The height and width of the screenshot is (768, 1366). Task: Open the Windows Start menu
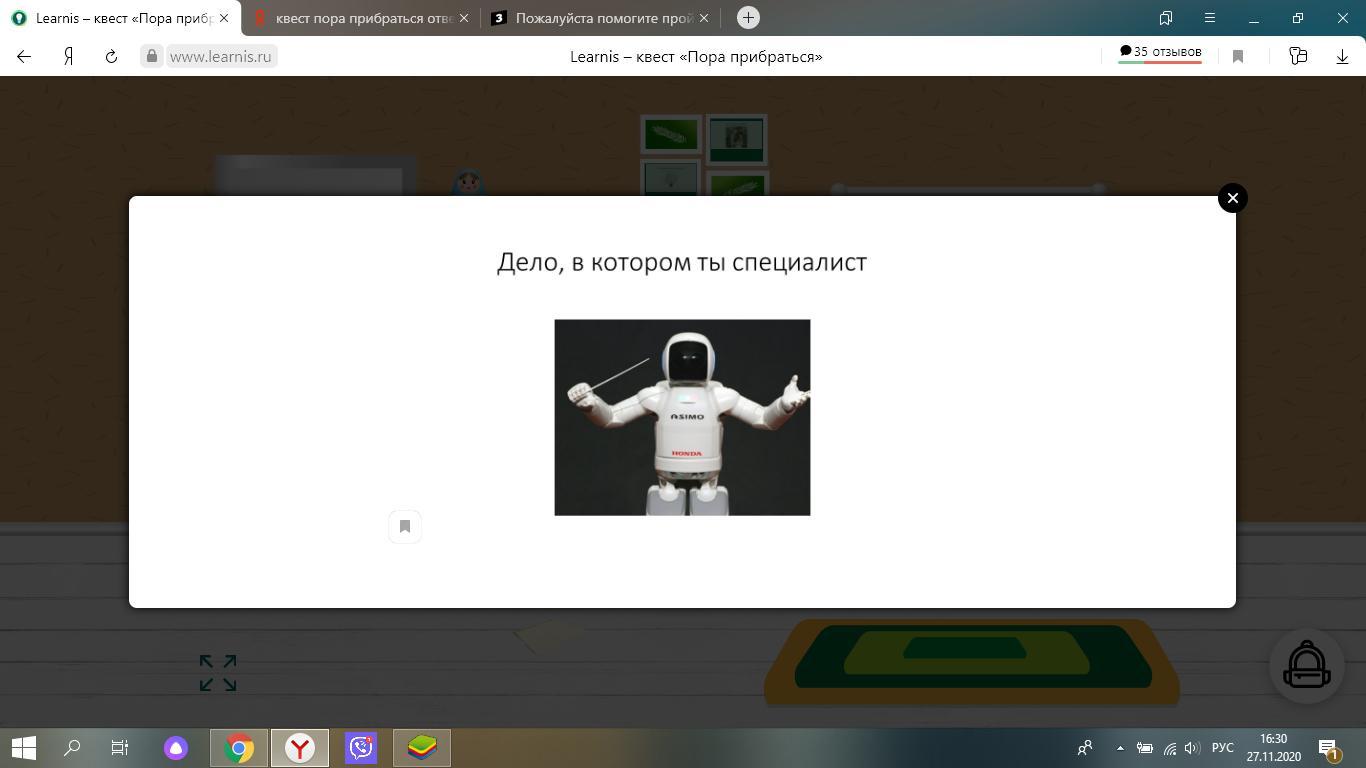(24, 748)
